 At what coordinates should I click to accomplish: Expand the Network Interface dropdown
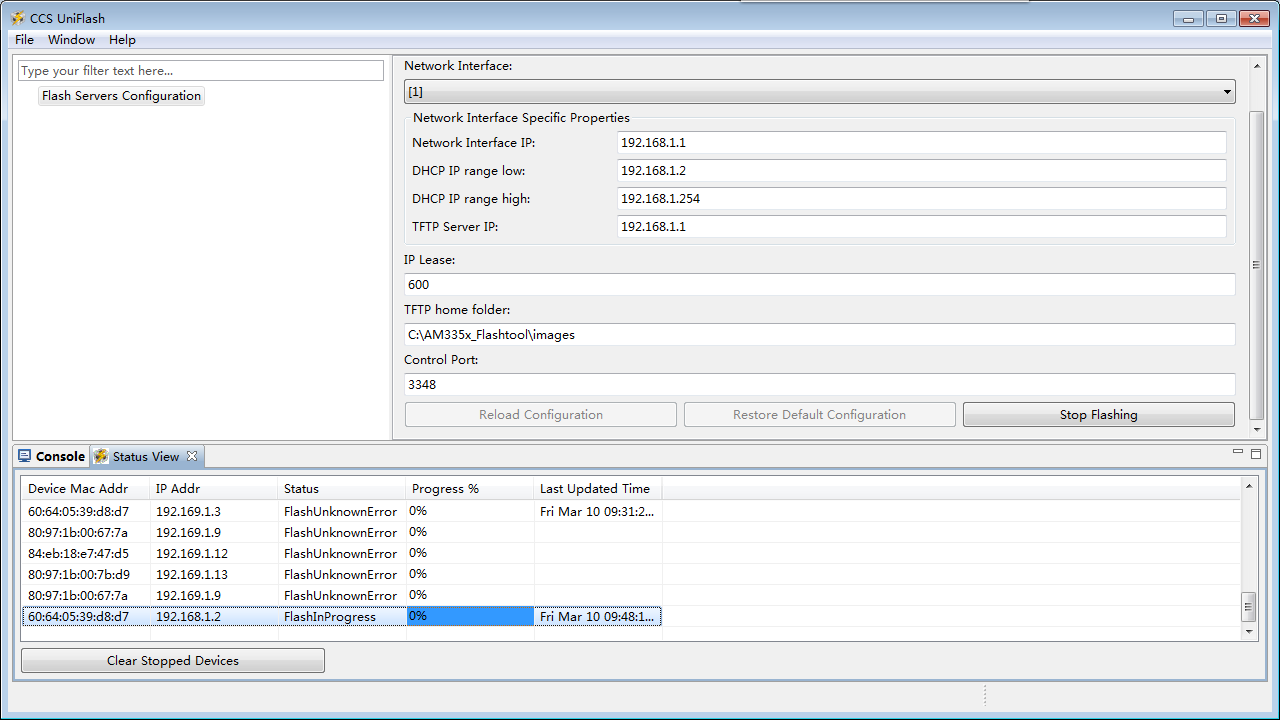point(820,92)
